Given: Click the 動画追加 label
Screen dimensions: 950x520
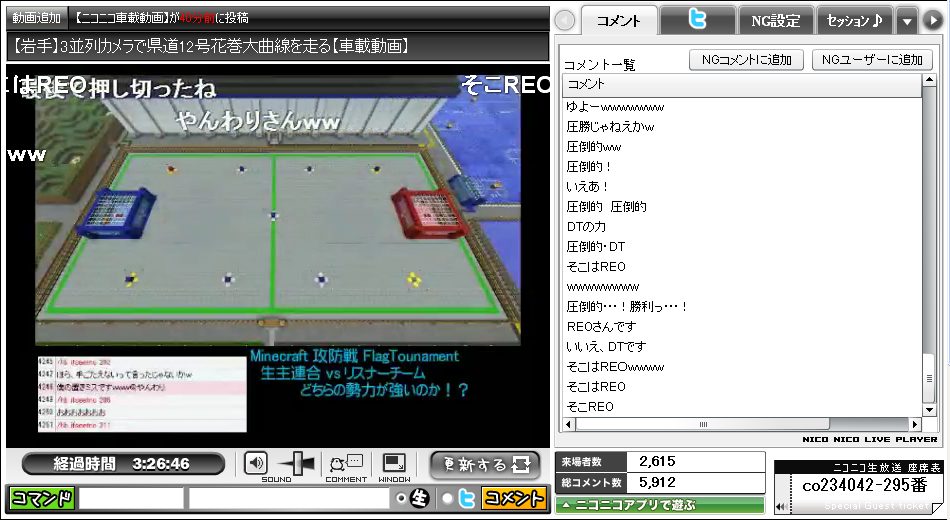Looking at the screenshot, I should click(x=36, y=18).
